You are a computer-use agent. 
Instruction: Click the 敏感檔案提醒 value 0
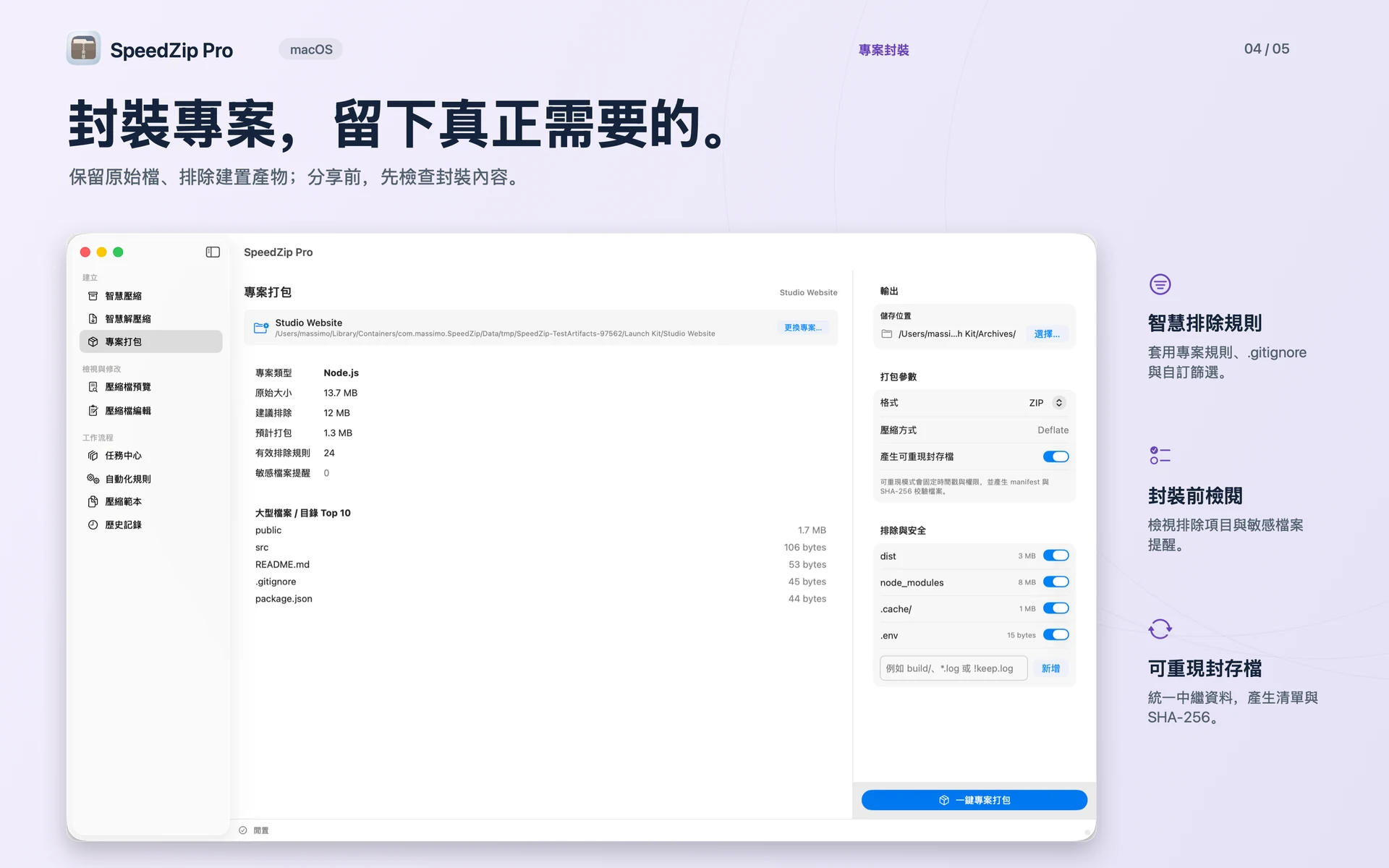(x=326, y=473)
